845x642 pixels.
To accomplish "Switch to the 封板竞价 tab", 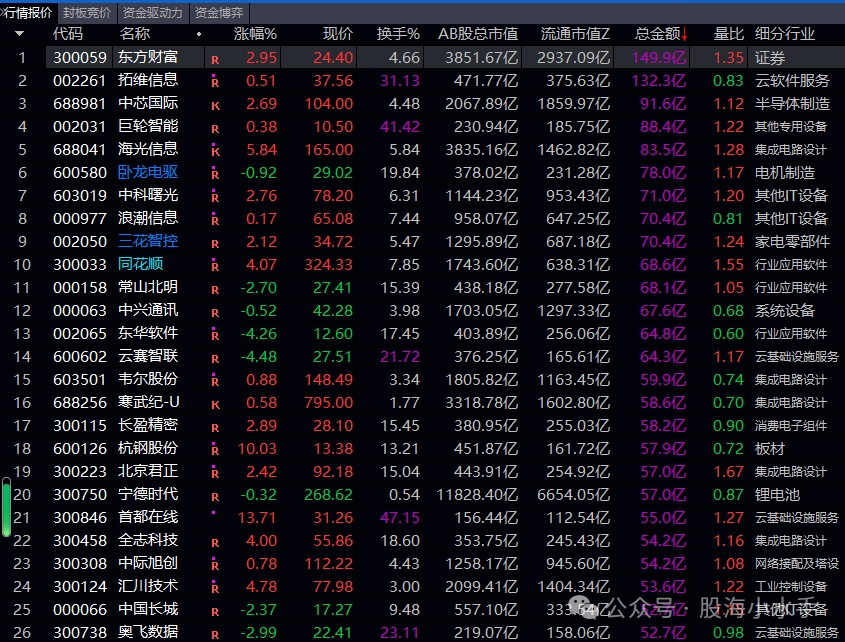I will (x=87, y=12).
